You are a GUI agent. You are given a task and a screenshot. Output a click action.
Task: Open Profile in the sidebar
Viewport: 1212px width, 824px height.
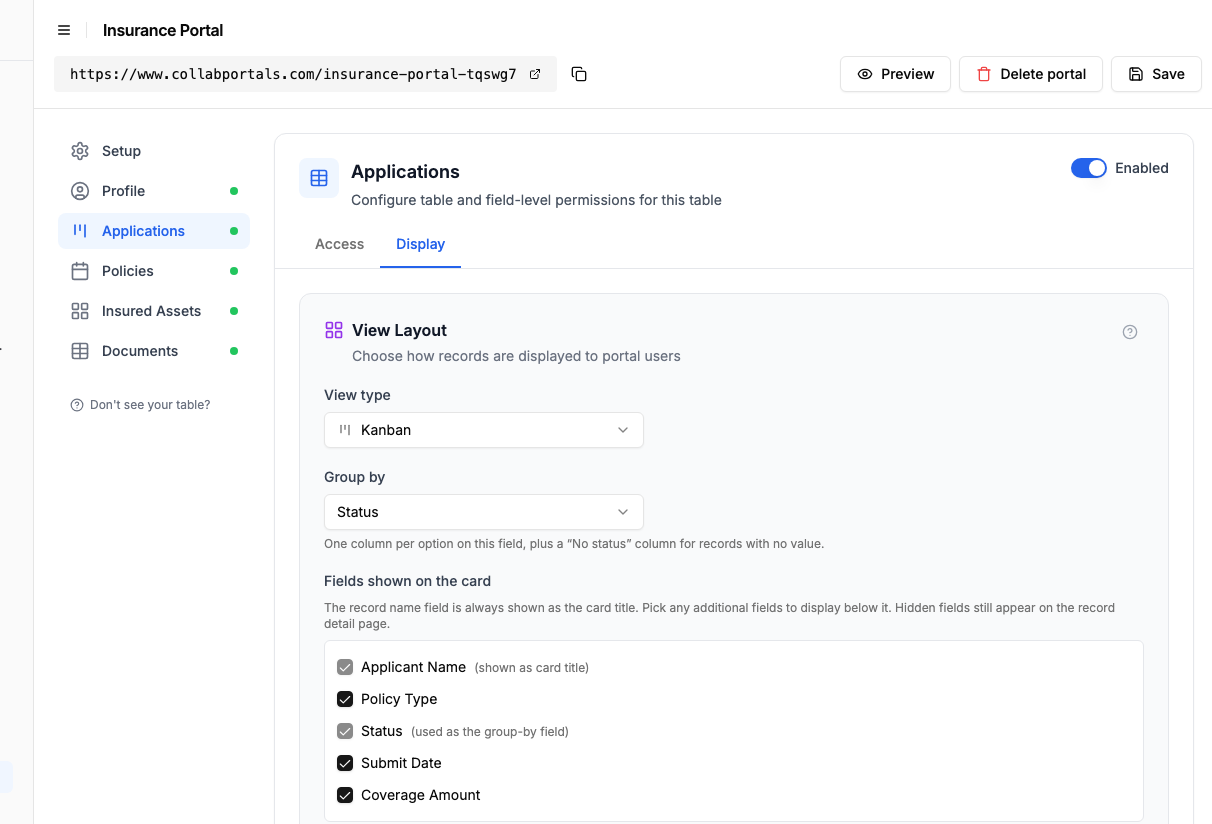pyautogui.click(x=154, y=191)
